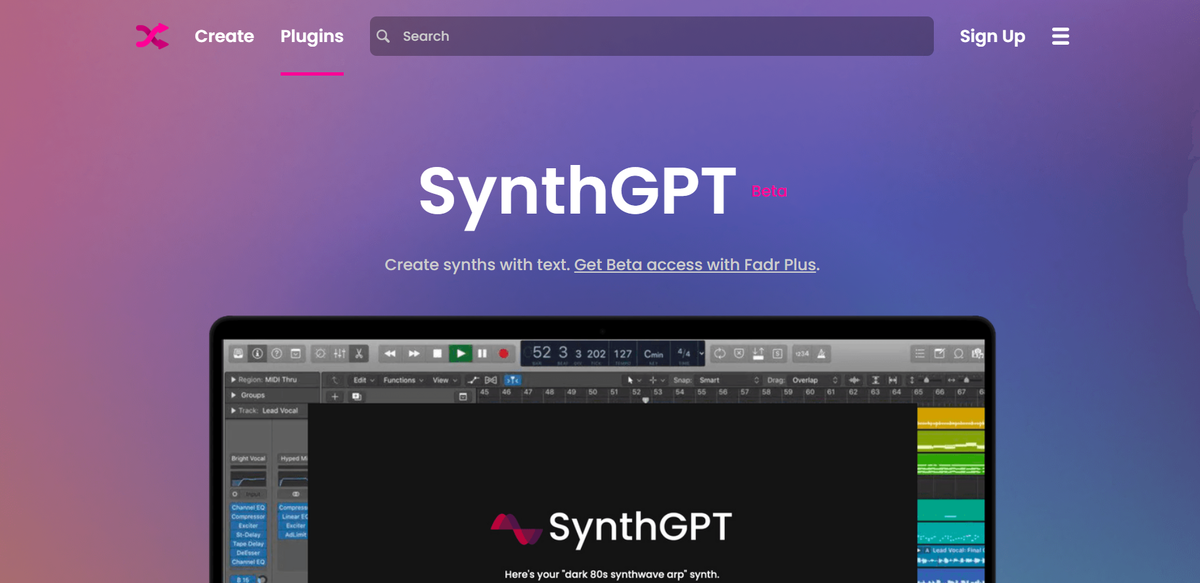Click the Waveform Zoom button
The image size is (1200, 583).
(854, 380)
